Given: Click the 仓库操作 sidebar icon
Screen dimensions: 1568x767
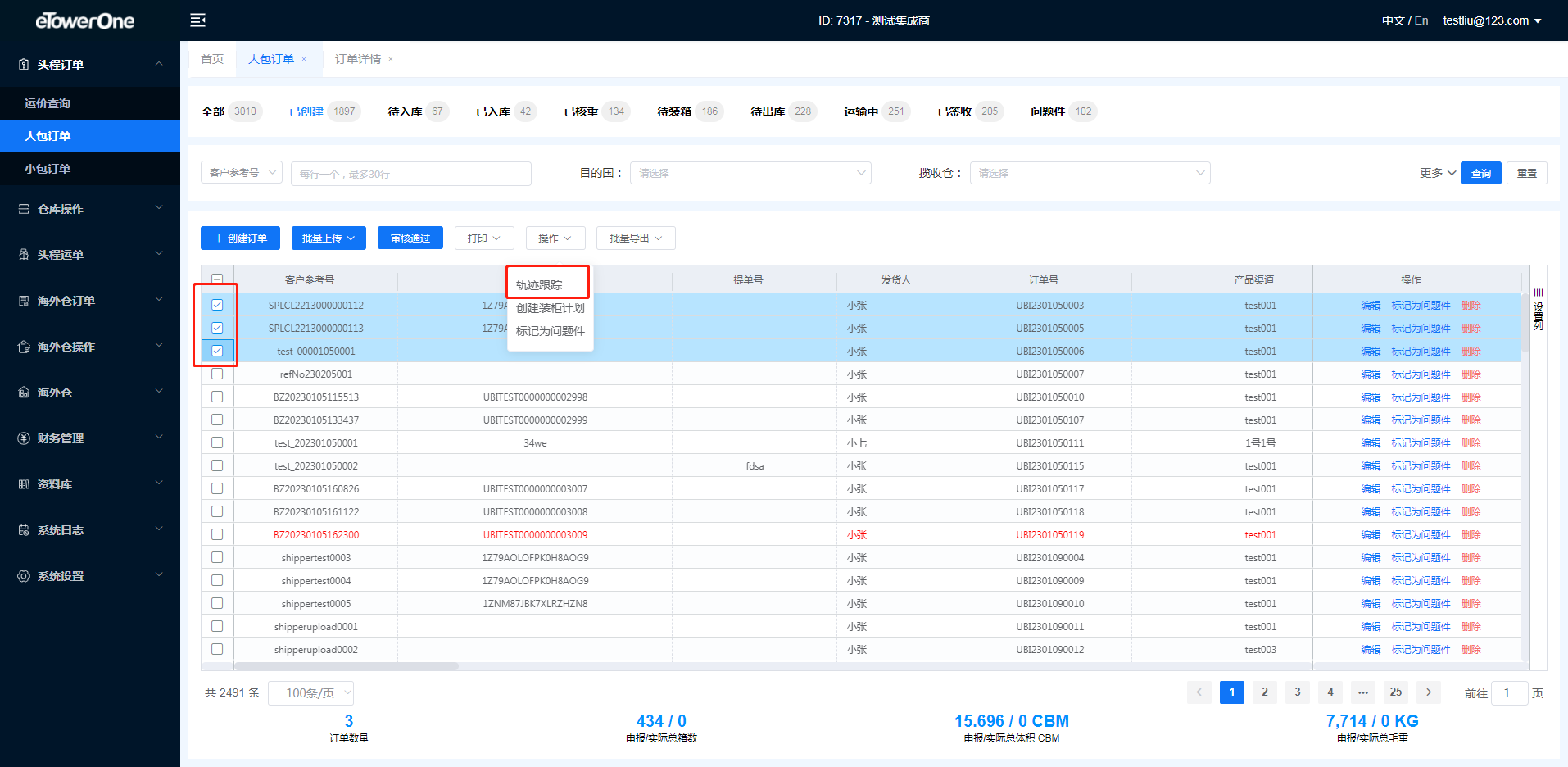Looking at the screenshot, I should click(24, 209).
